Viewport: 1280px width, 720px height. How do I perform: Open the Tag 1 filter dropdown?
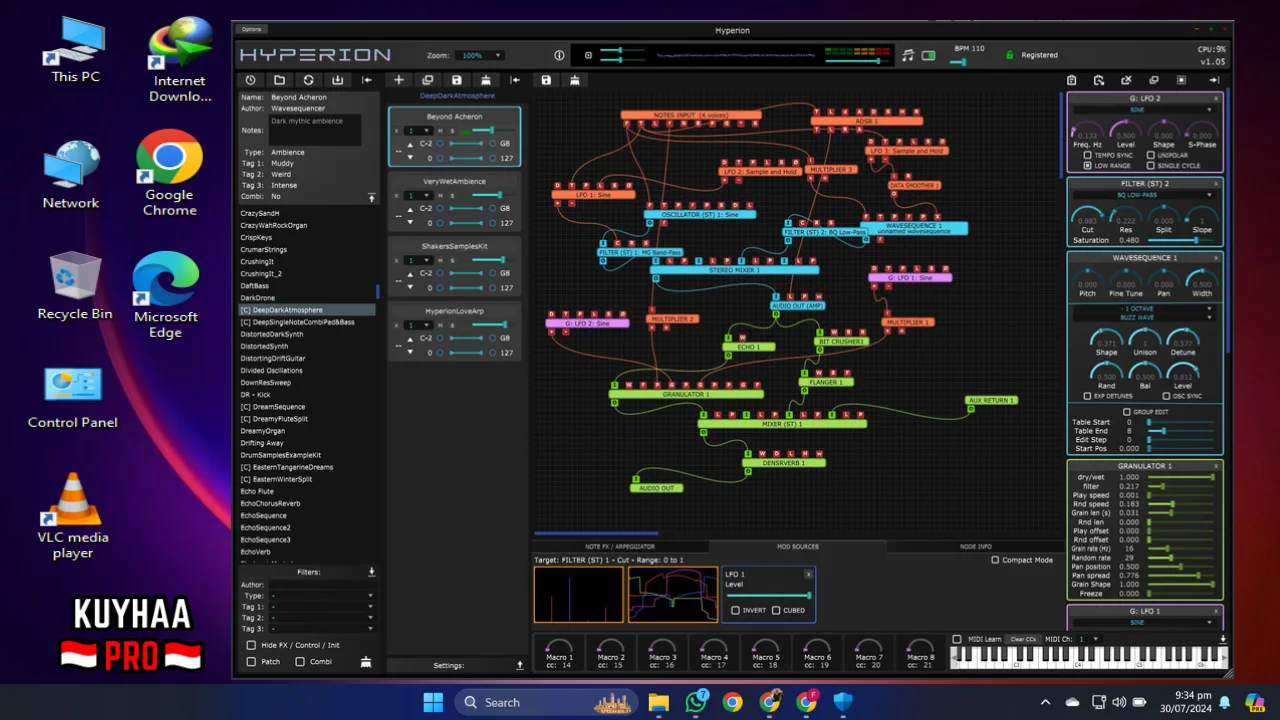pos(322,606)
